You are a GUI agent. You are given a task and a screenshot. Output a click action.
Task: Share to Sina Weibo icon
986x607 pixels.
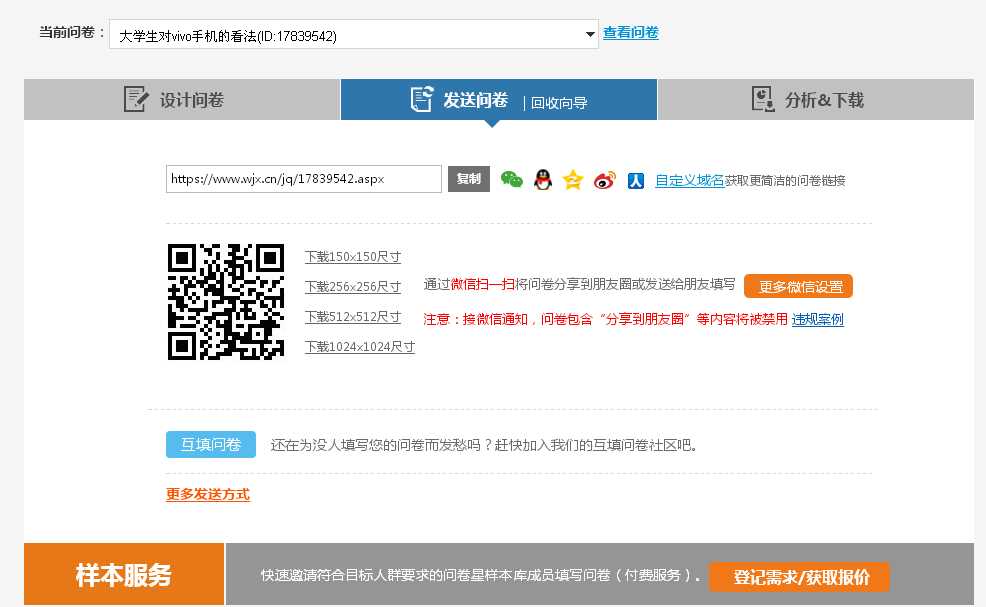click(x=605, y=181)
